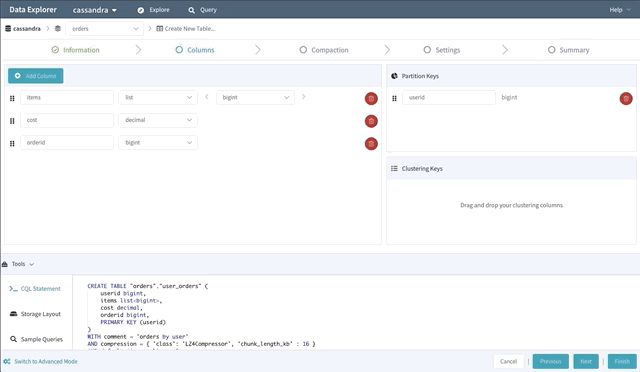Open the bigint type dropdown for orderid
This screenshot has height=372, width=640.
(x=158, y=143)
